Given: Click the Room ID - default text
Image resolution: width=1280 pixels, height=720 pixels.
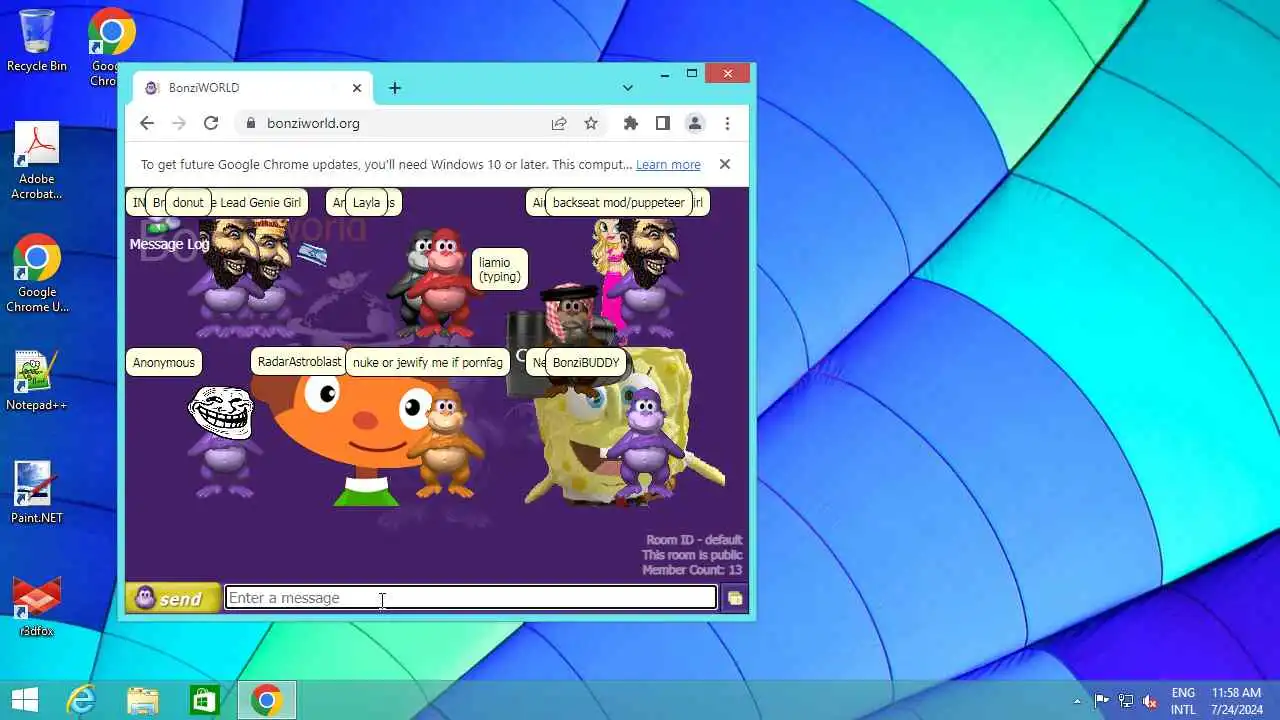Looking at the screenshot, I should point(694,540).
